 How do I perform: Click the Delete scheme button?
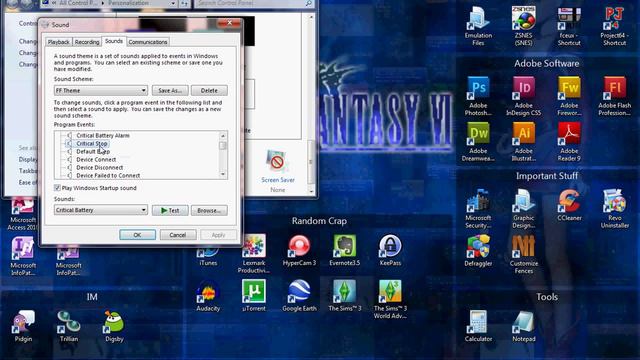coord(209,90)
